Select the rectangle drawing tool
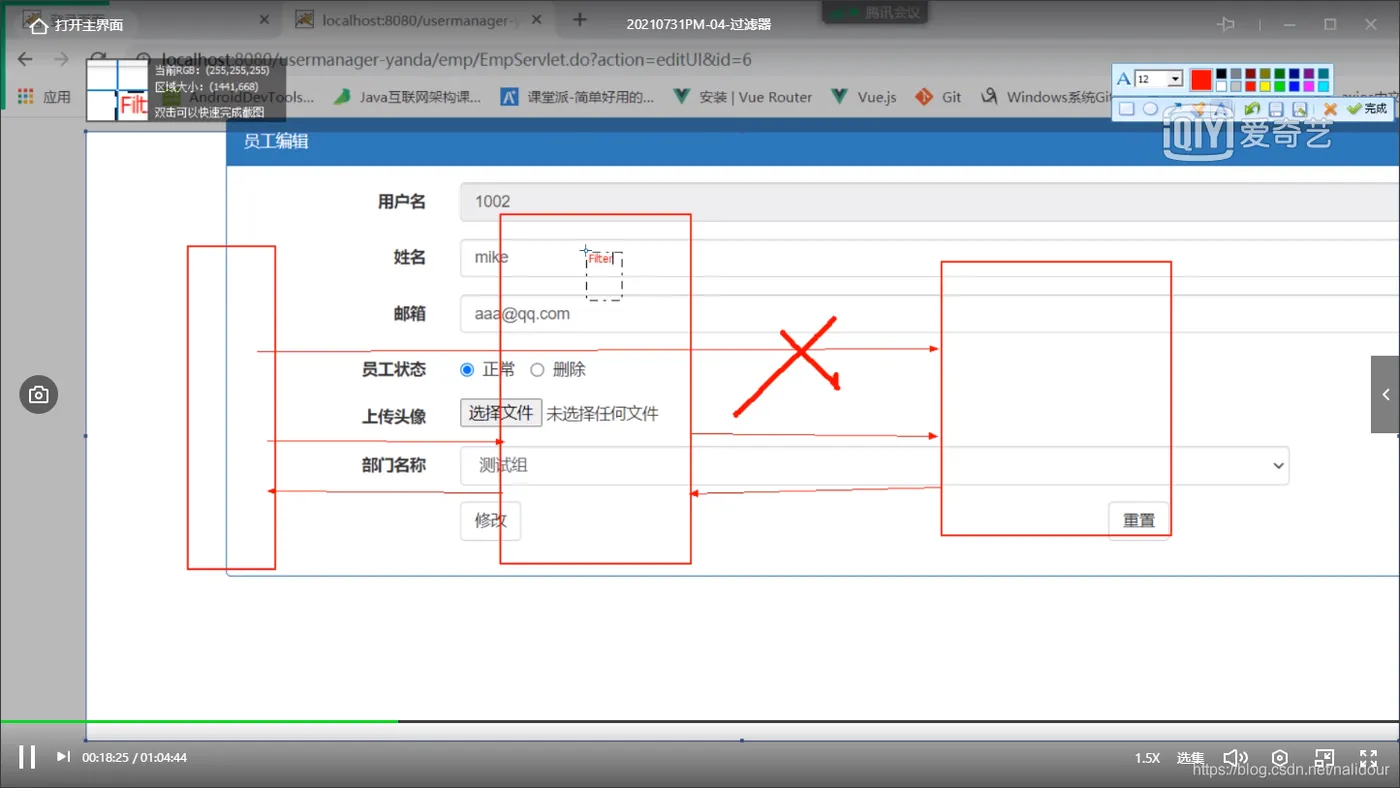 coord(1126,109)
